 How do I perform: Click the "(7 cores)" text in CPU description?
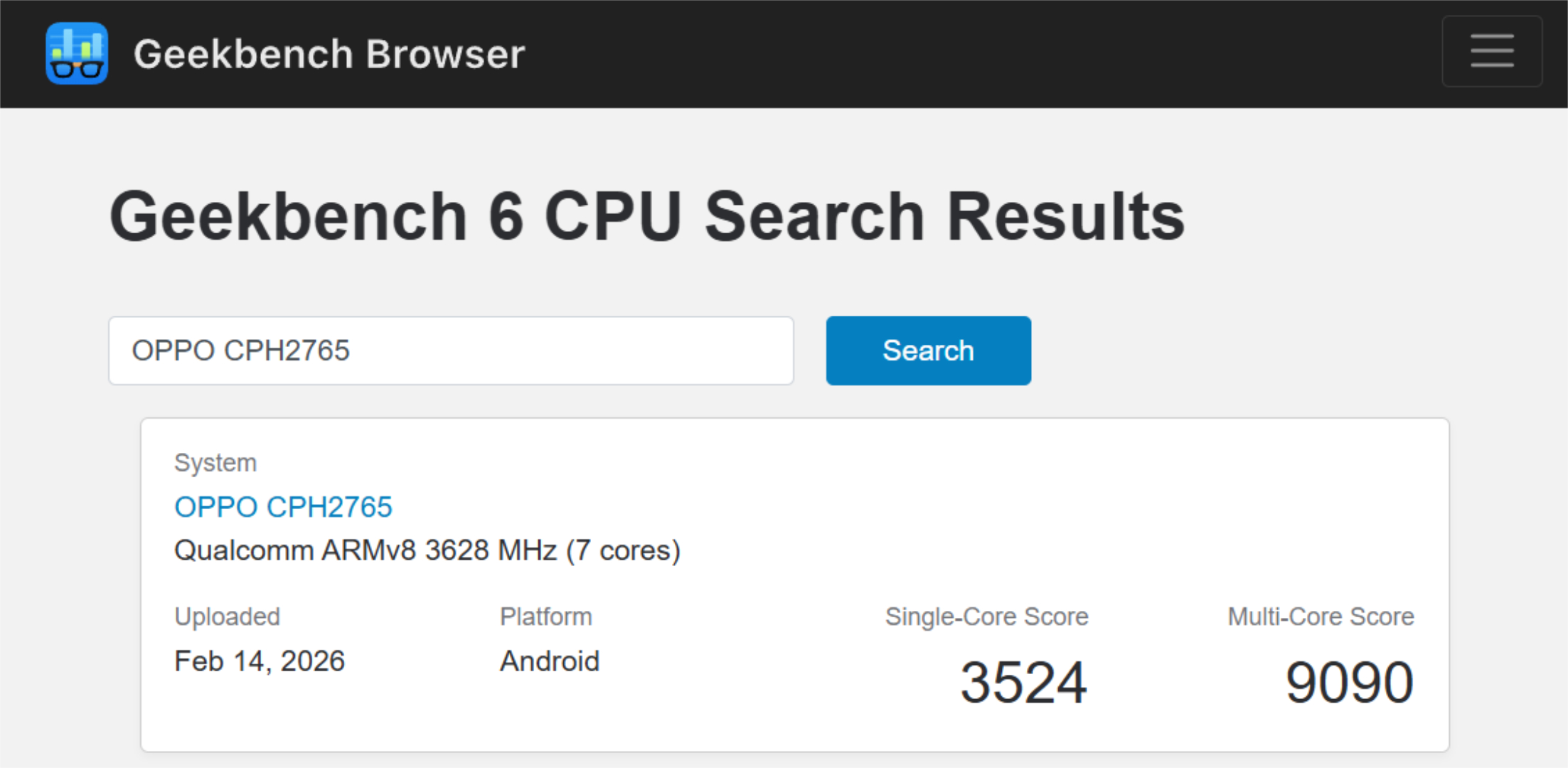[623, 550]
